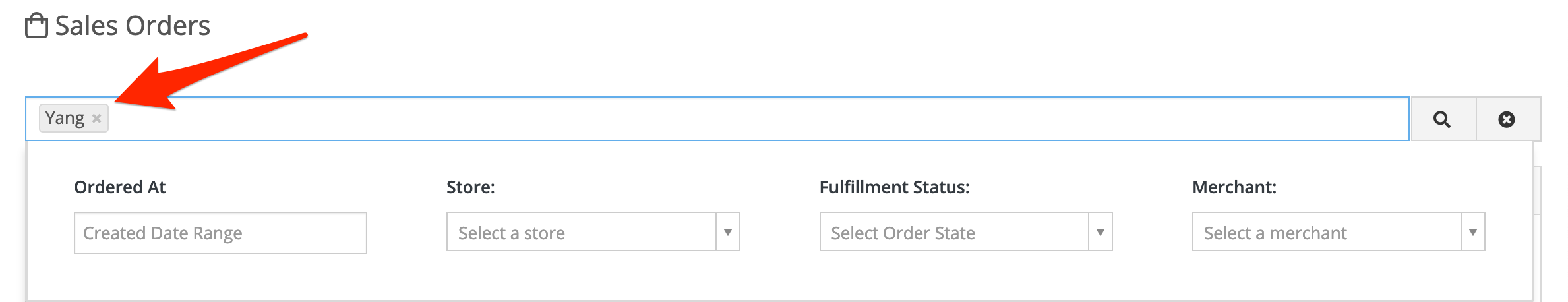Click the Store: label
The image size is (1568, 302).
[x=470, y=187]
